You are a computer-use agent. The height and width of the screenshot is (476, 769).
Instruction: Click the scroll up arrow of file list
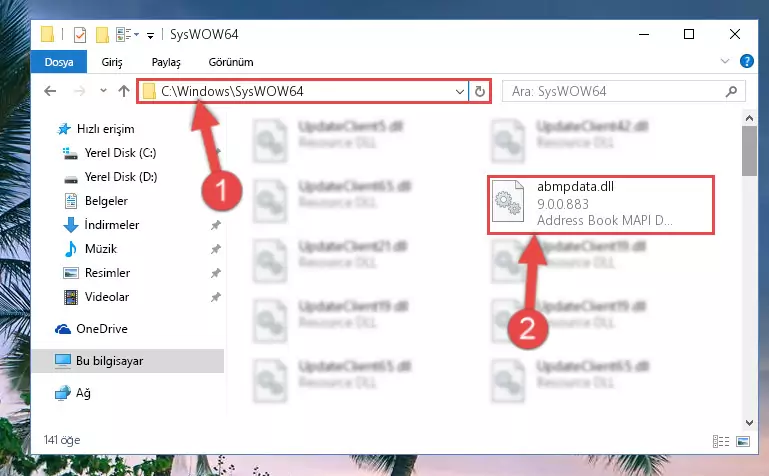749,118
